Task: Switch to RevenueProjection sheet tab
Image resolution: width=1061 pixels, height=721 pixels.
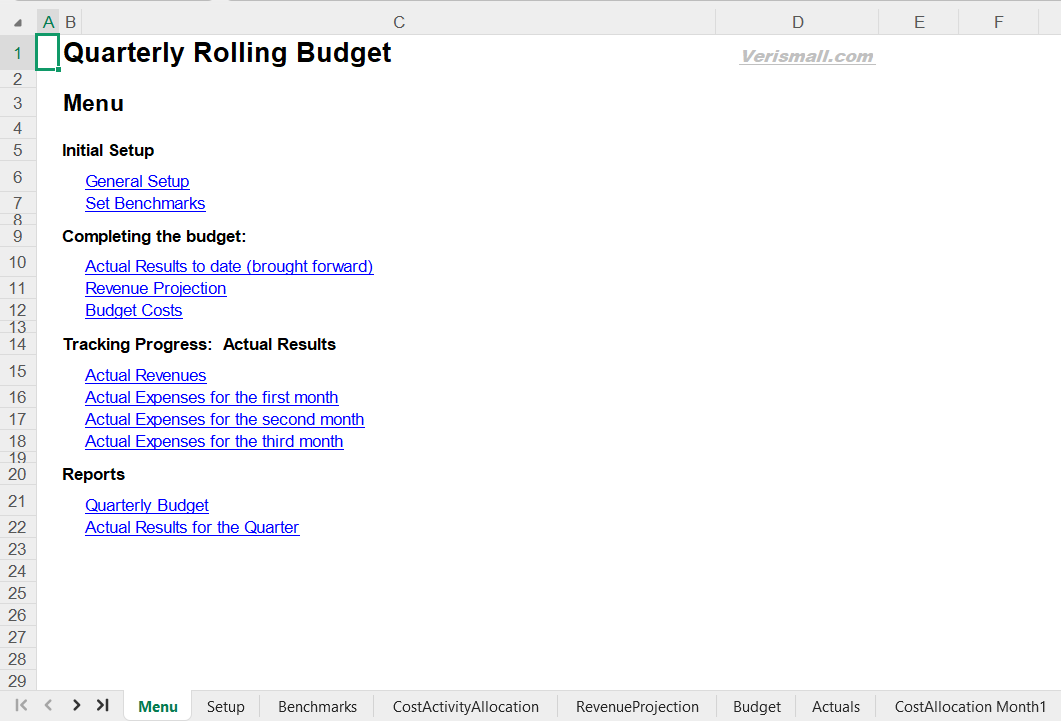Action: click(637, 706)
